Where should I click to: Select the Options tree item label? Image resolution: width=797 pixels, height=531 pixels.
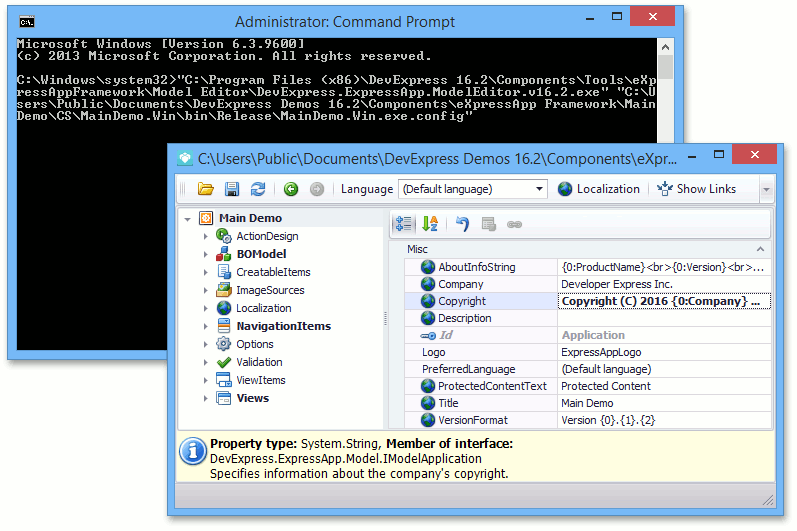(x=255, y=344)
